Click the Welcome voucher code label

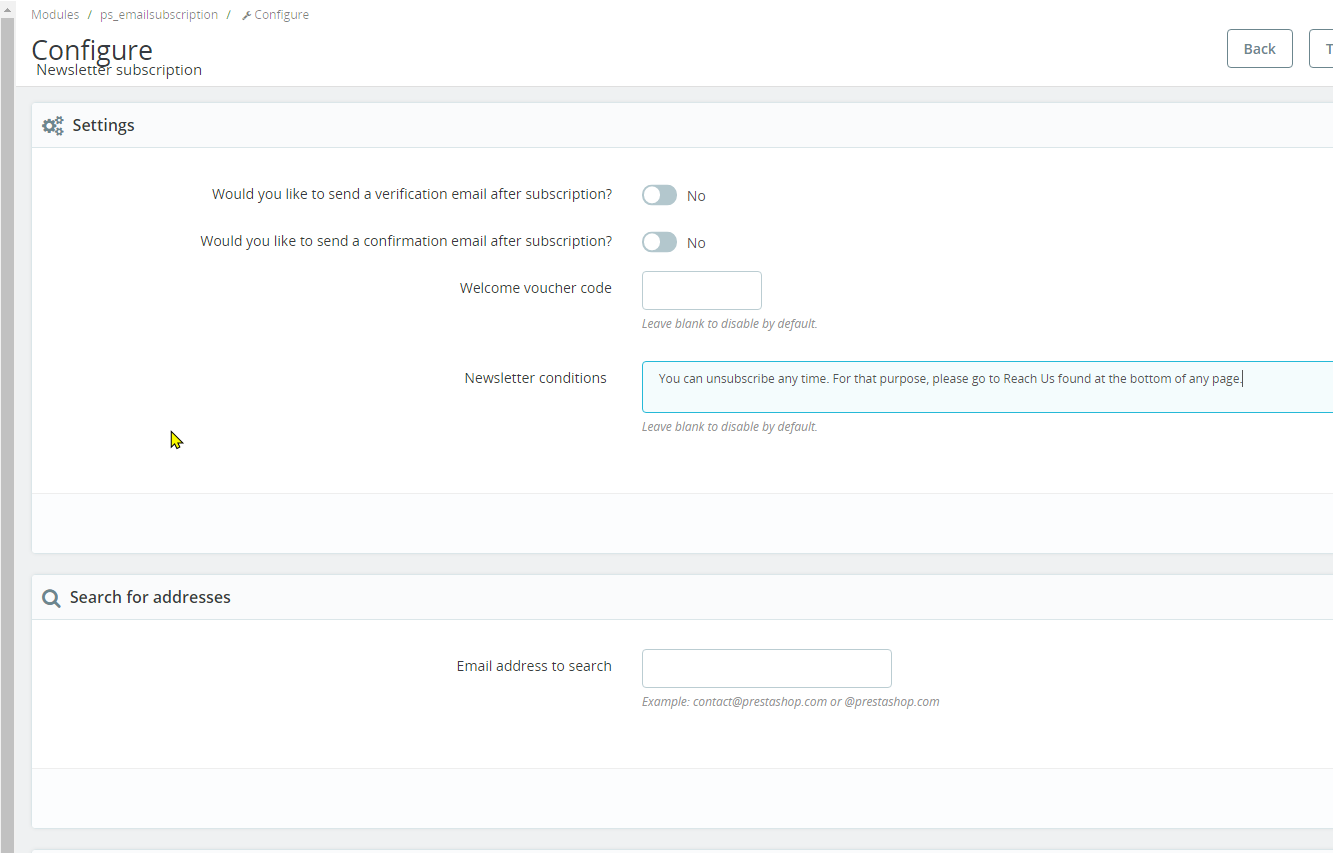coord(536,288)
